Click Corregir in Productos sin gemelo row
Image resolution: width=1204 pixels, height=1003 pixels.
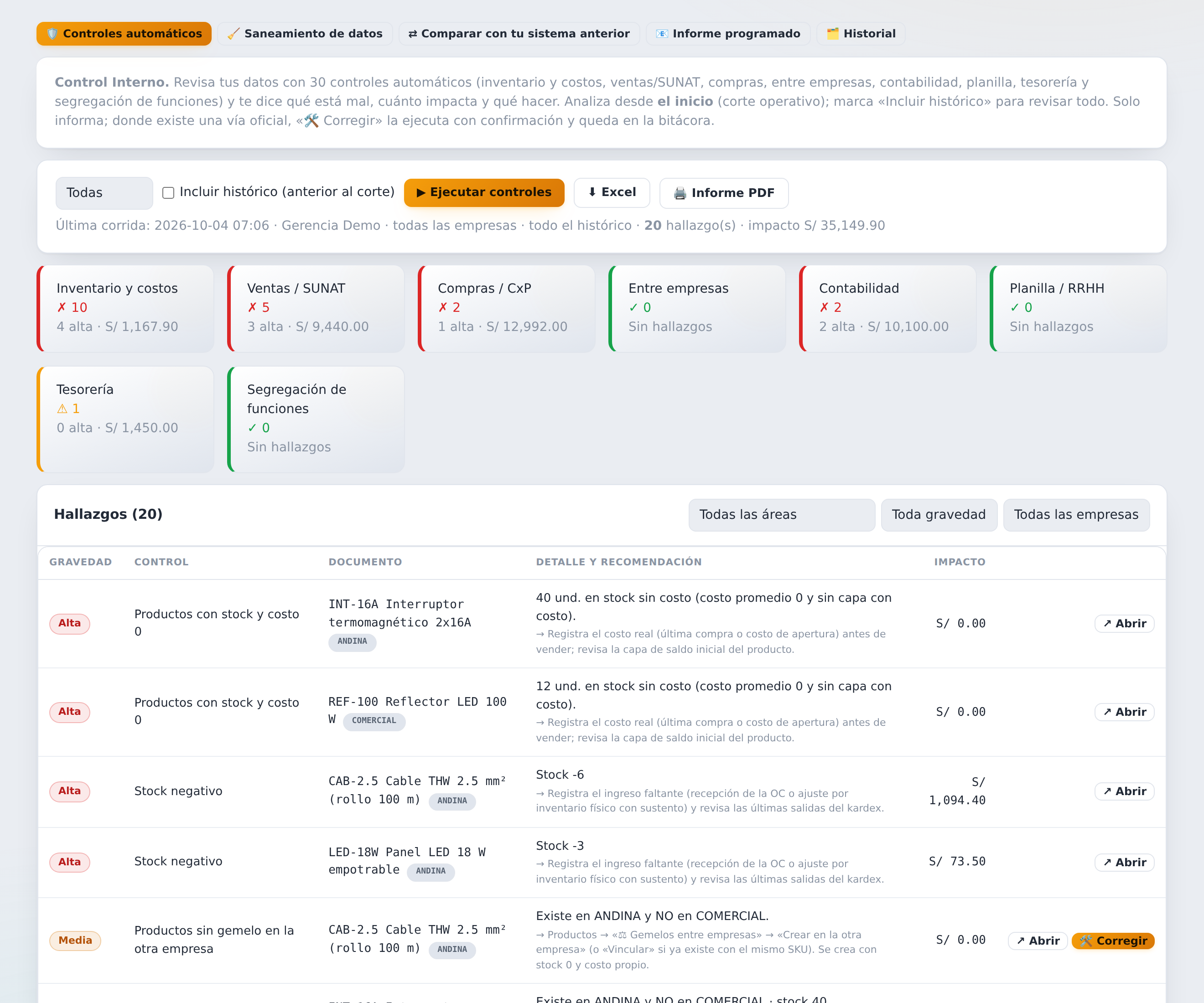click(1113, 941)
